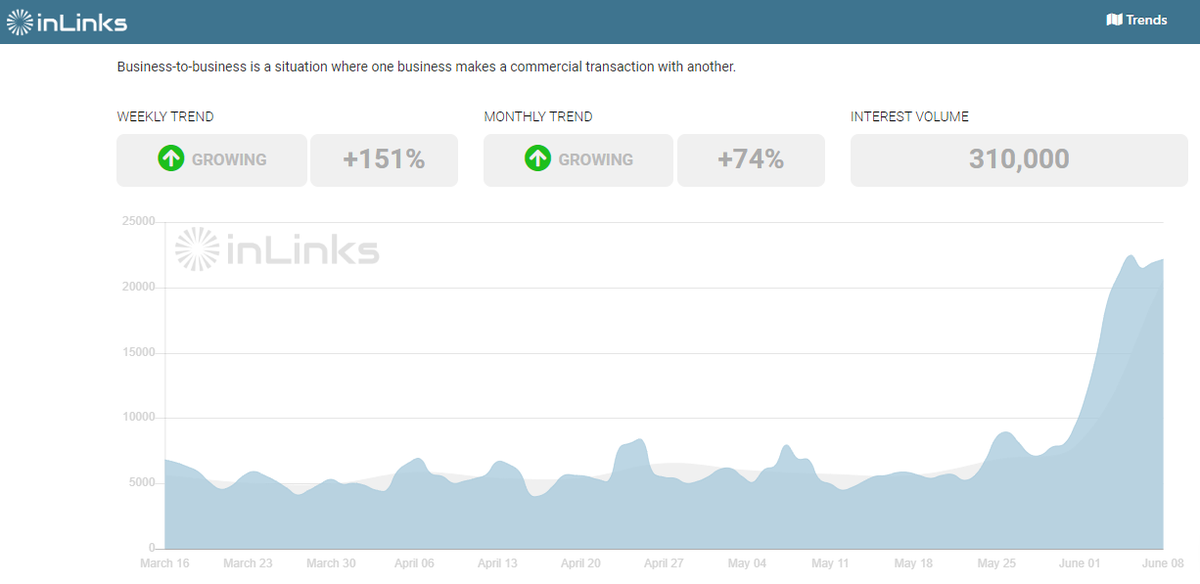This screenshot has width=1200, height=584.
Task: Click the MONTHLY TREND heading
Action: (x=538, y=117)
